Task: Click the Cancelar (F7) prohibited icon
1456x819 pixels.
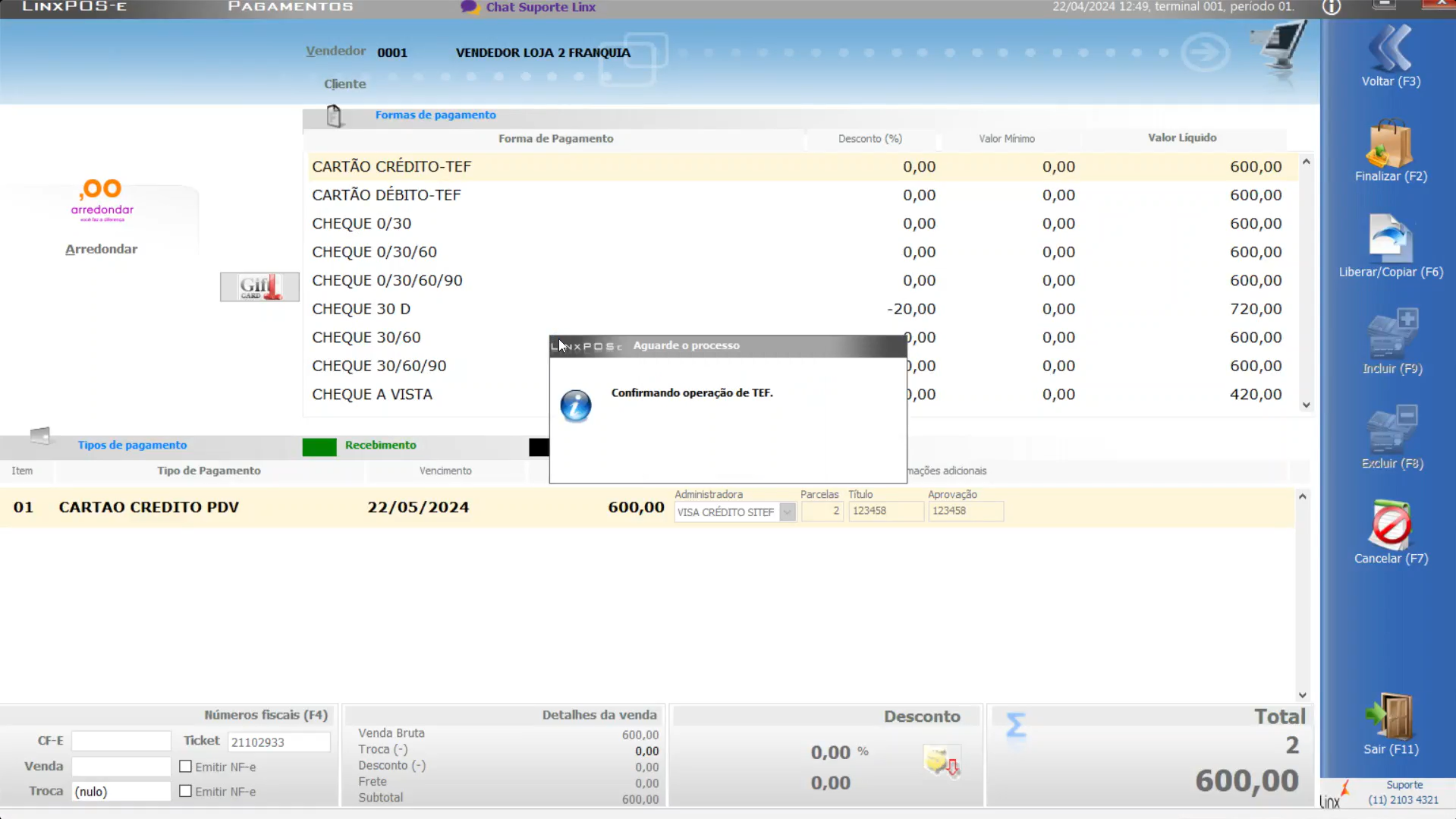Action: 1390,524
